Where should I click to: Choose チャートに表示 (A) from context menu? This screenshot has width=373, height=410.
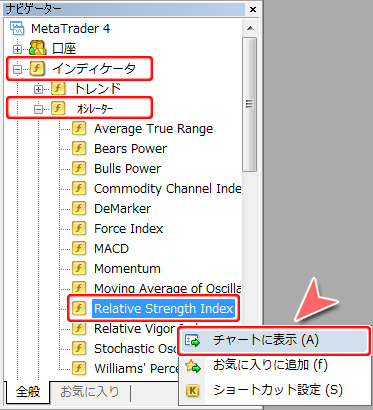tap(274, 341)
